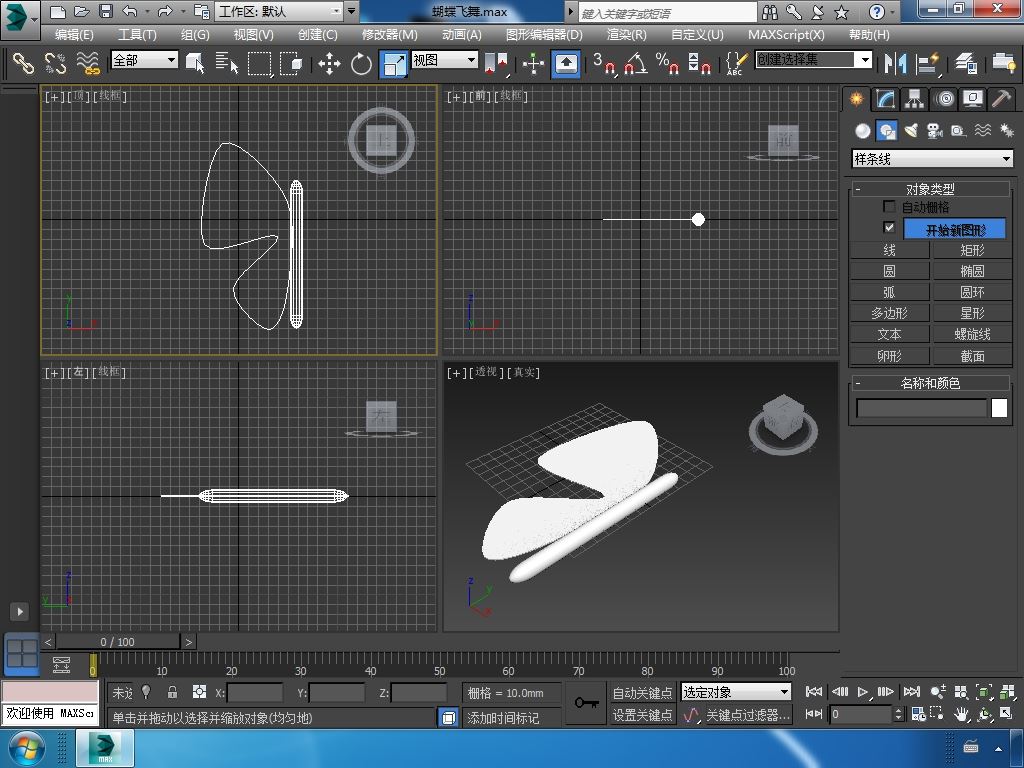Activate the Select and Rotate tool
The image size is (1024, 768).
click(361, 64)
